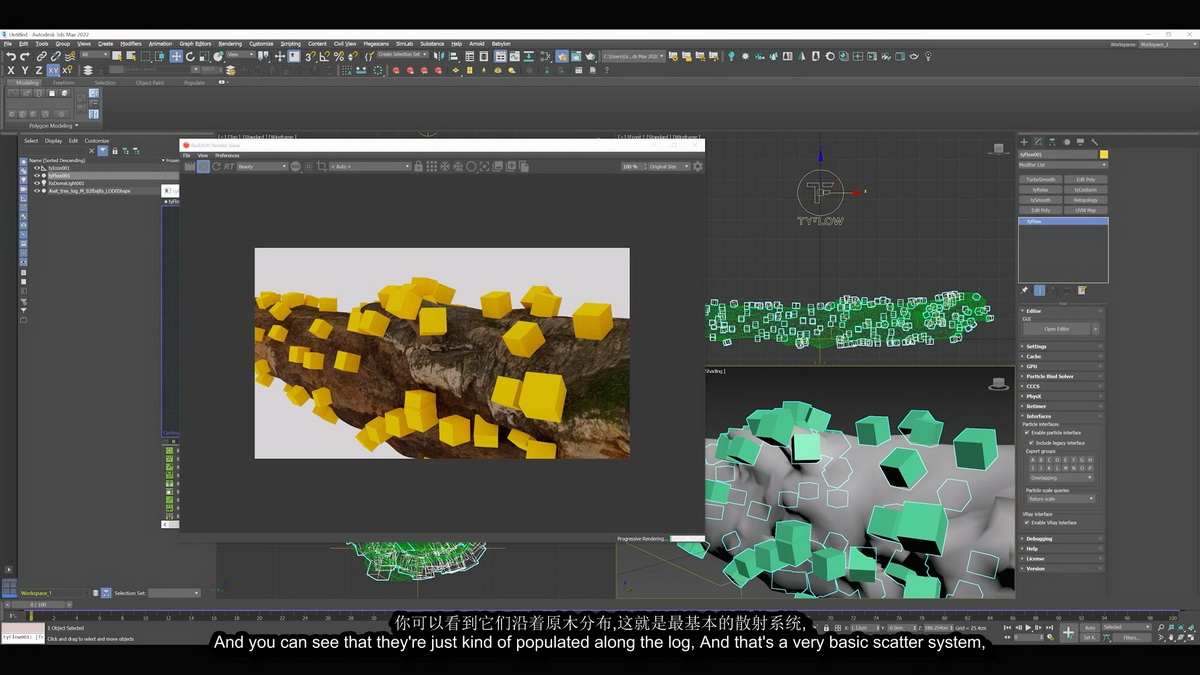Screen dimensions: 1200x675
Task: Click the UVW Map modifier button
Action: (1085, 210)
